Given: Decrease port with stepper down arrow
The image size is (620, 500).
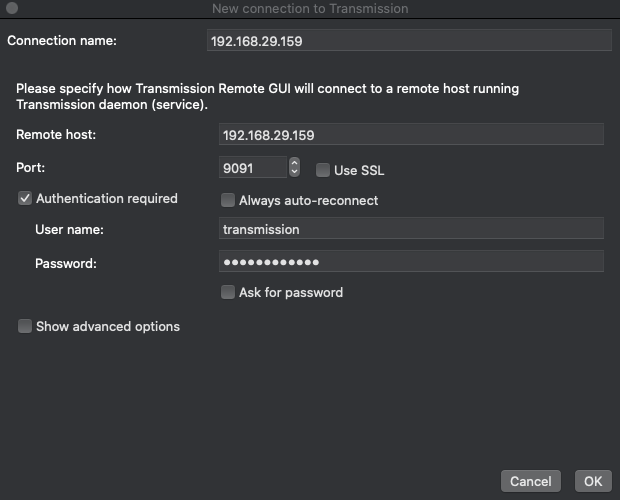Looking at the screenshot, I should (294, 172).
